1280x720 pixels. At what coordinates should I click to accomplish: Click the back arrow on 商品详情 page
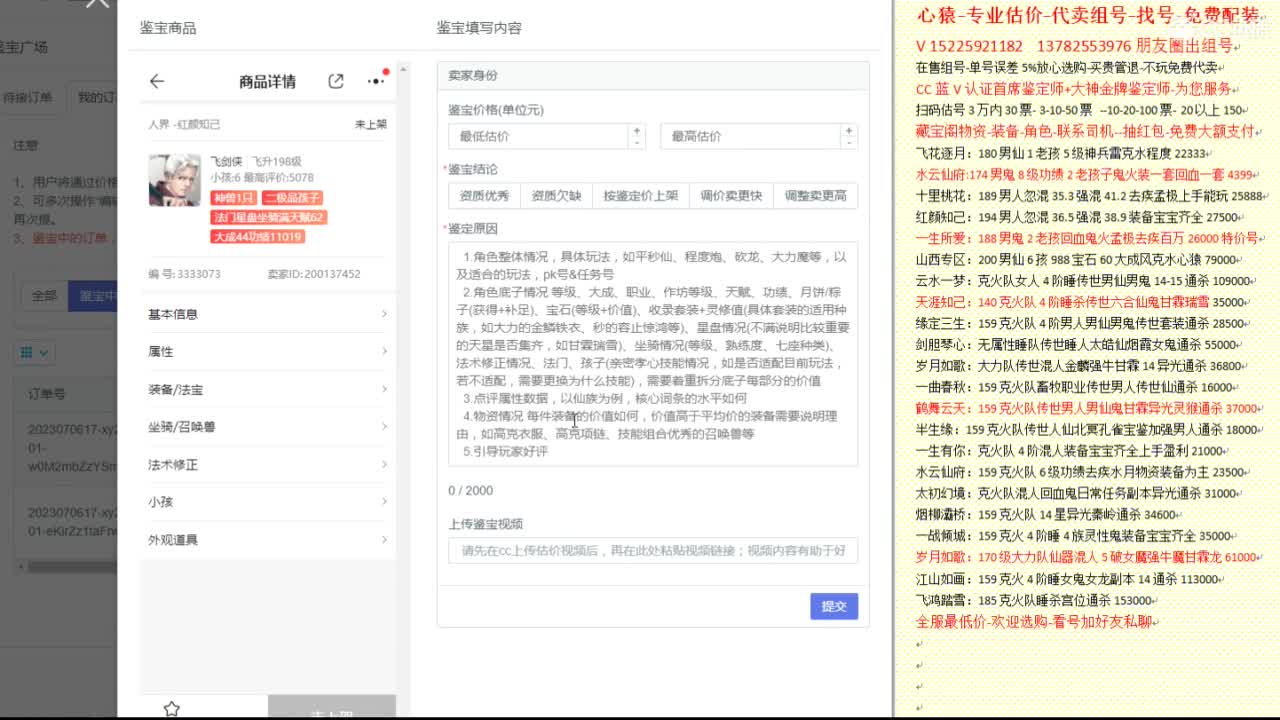(x=158, y=80)
